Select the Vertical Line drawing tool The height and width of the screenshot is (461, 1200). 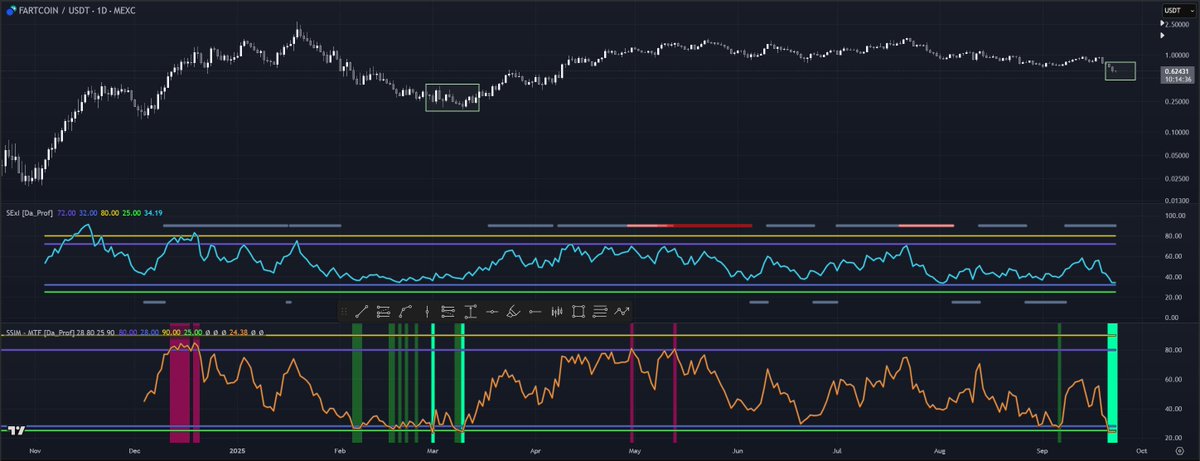(427, 311)
